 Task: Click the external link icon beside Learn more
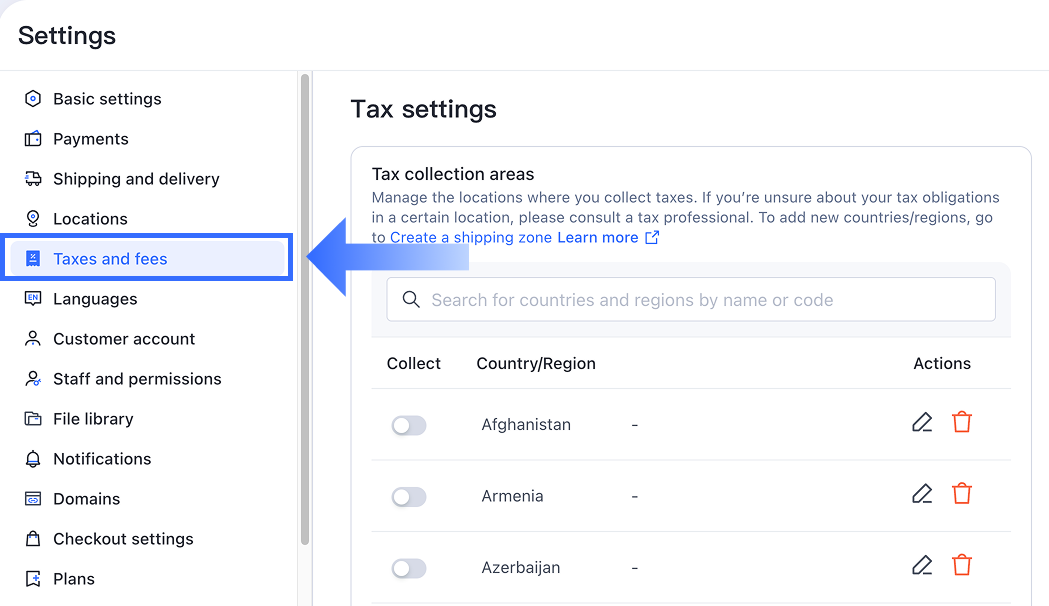click(x=652, y=238)
